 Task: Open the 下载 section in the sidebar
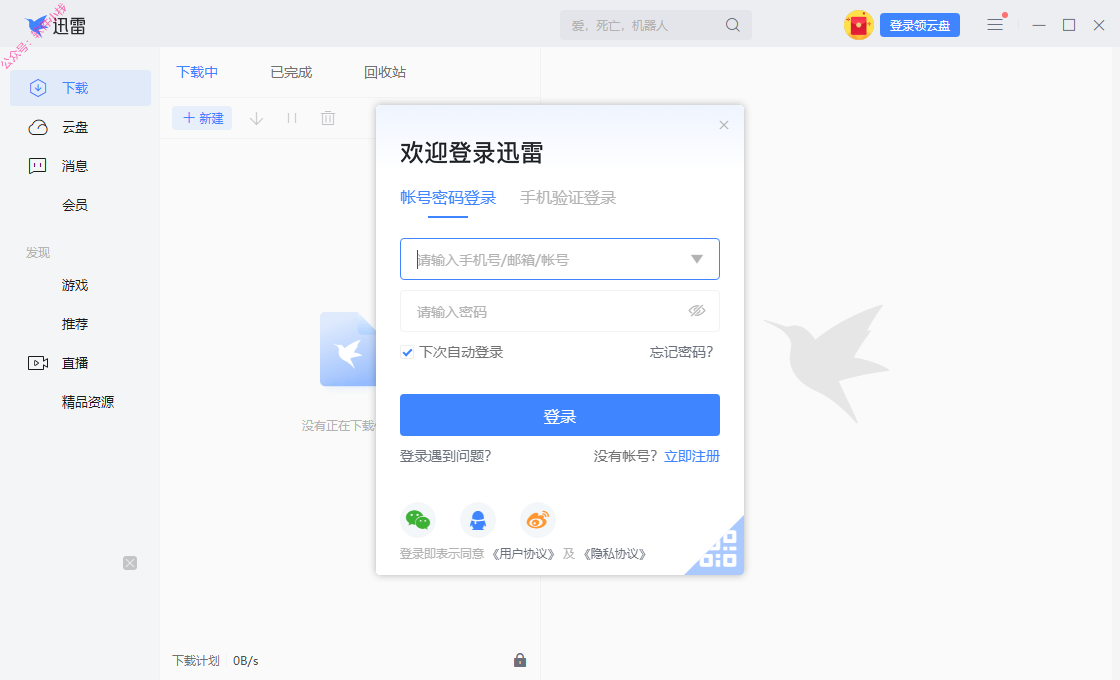(80, 88)
